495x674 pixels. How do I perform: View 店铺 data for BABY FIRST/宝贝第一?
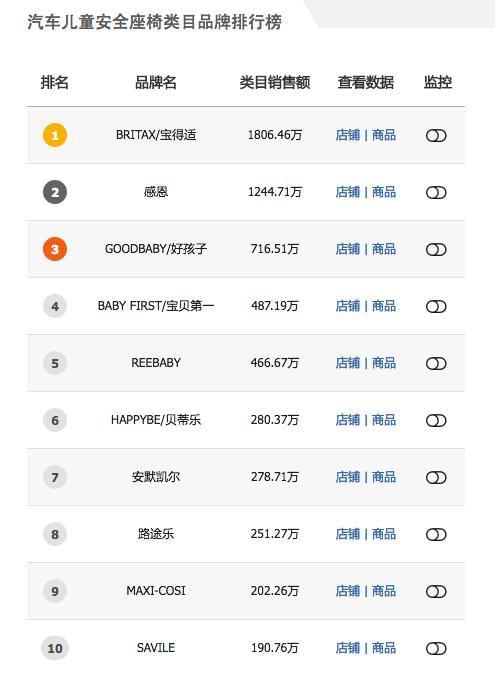pos(348,306)
